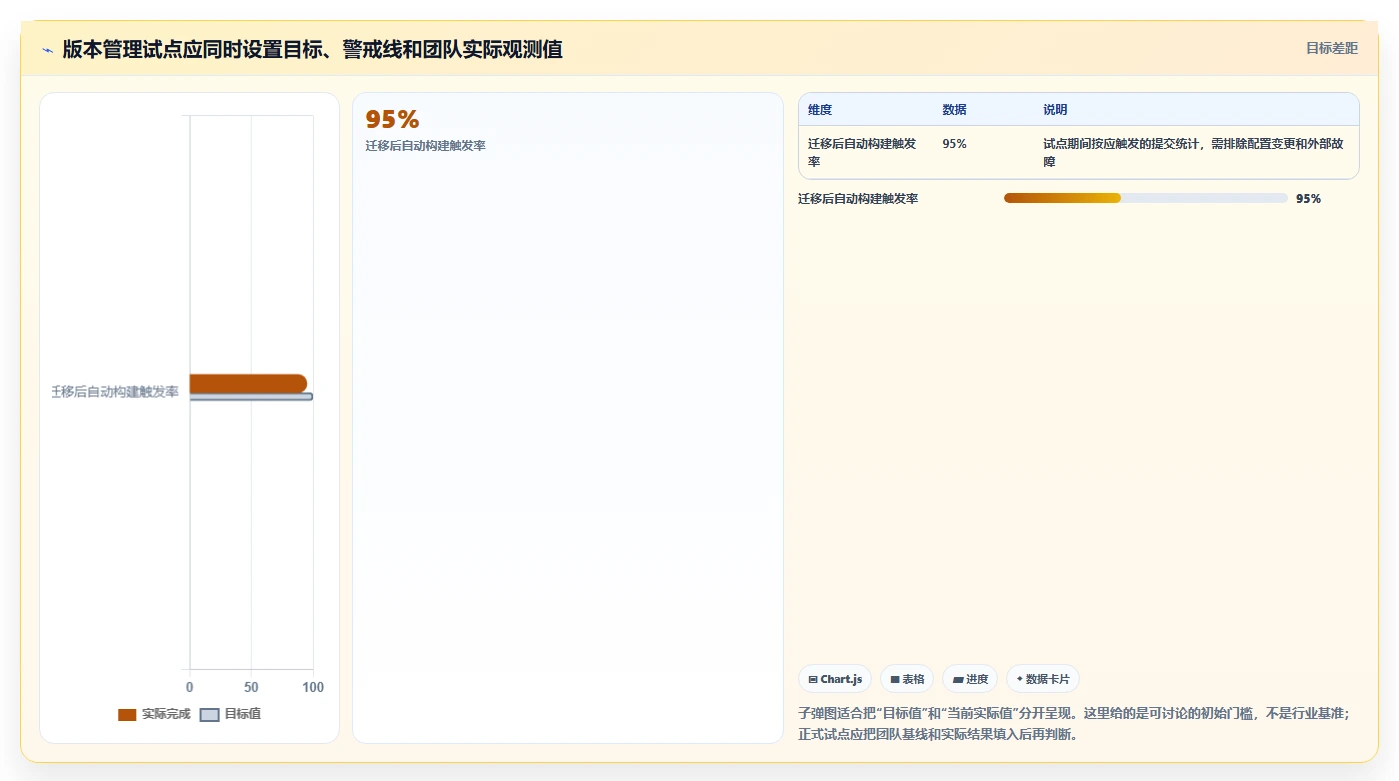The image size is (1399, 781).
Task: Click the 说明 column header
Action: (1055, 110)
